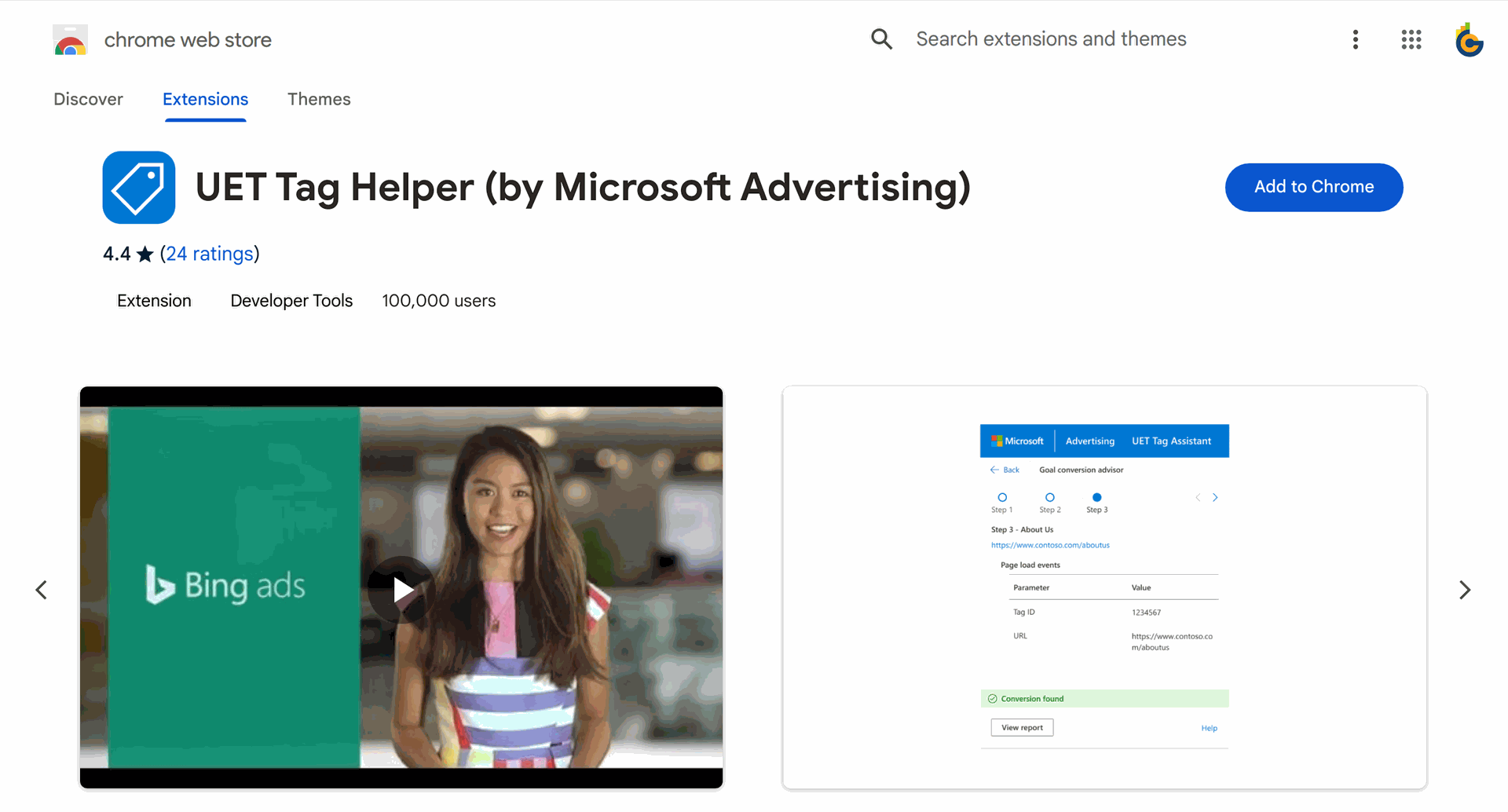The image size is (1508, 812).
Task: Click the chrome web store title text
Action: (188, 40)
